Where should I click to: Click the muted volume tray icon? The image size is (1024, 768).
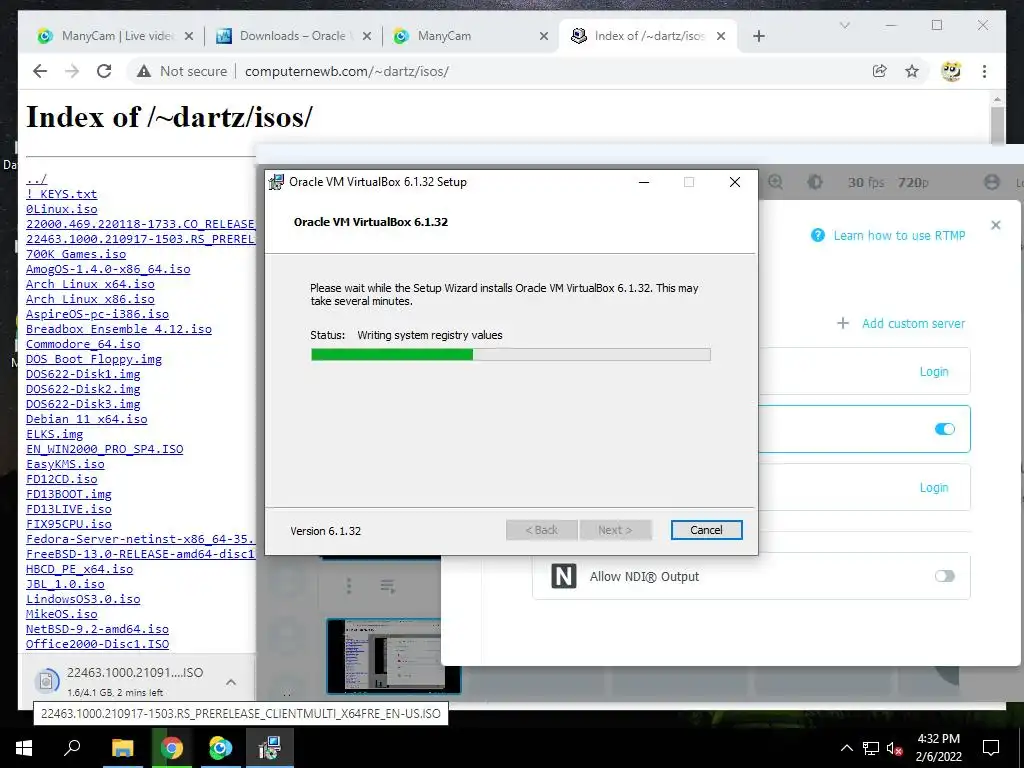[x=894, y=748]
